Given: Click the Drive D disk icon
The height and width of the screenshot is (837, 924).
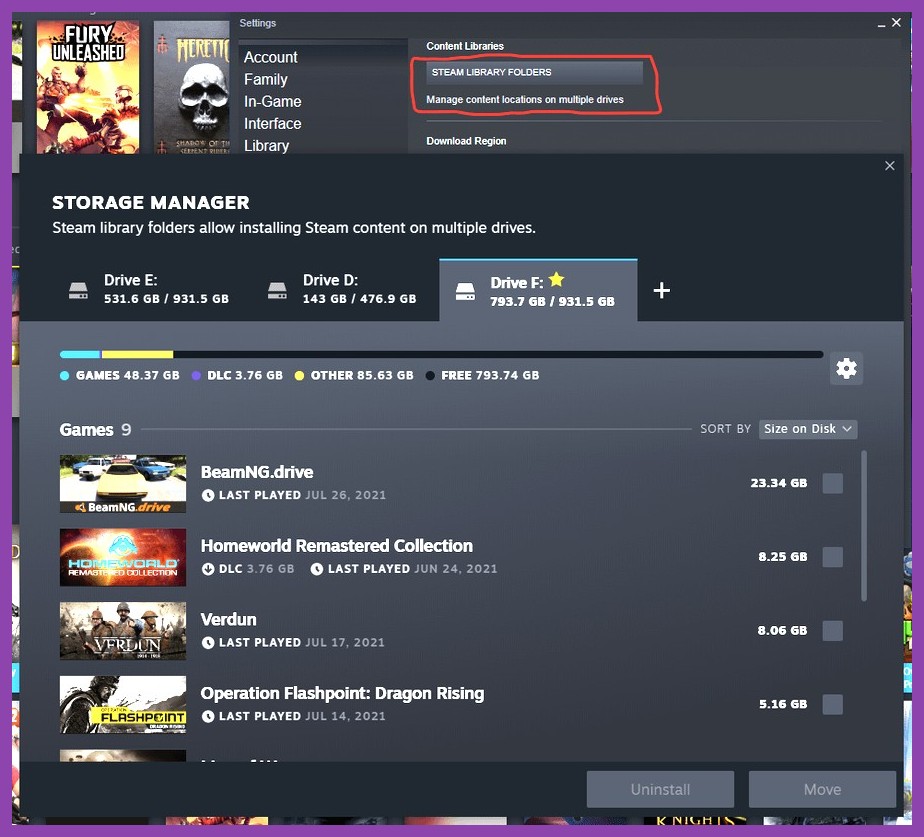Looking at the screenshot, I should 277,290.
